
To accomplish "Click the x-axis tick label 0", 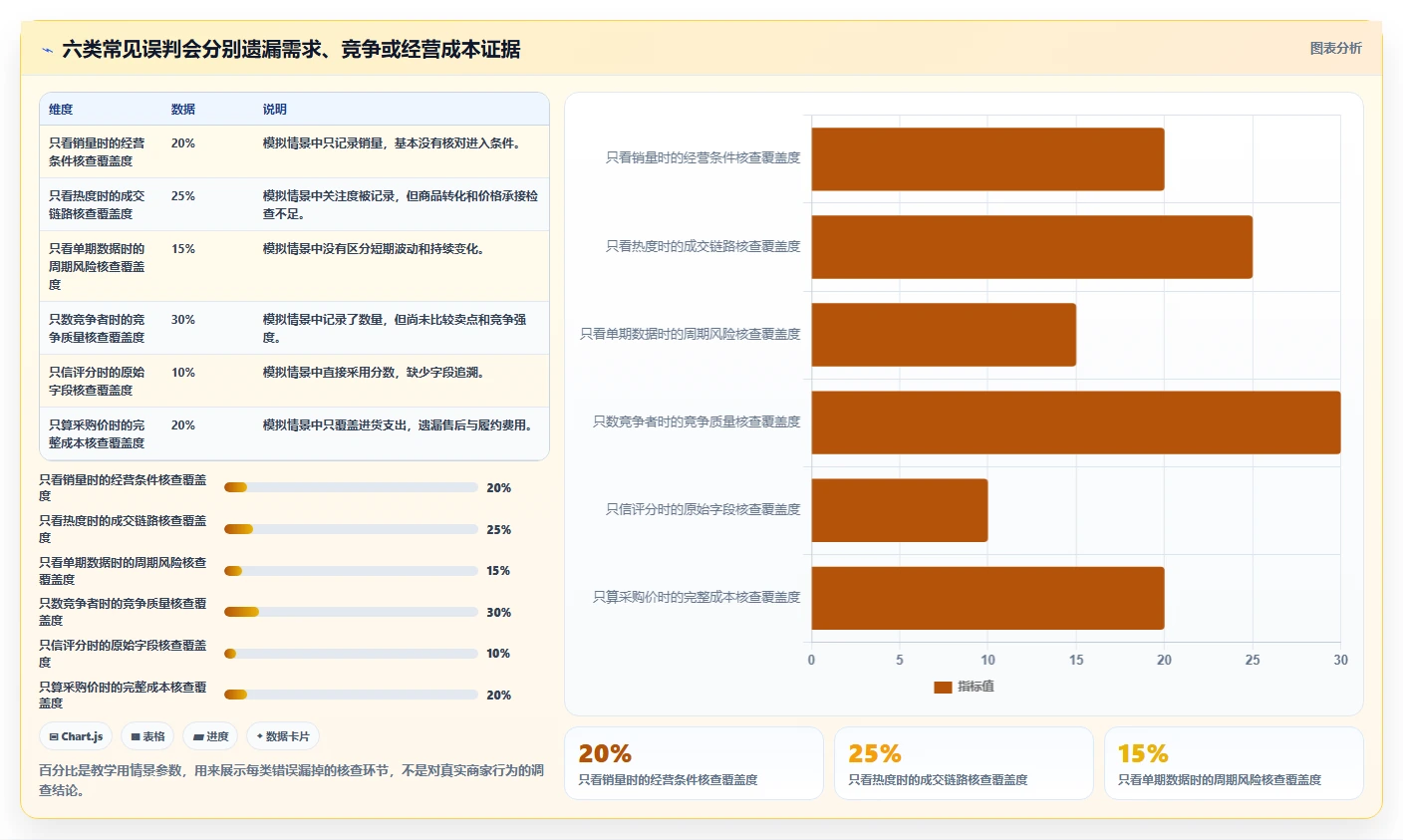I will (811, 660).
